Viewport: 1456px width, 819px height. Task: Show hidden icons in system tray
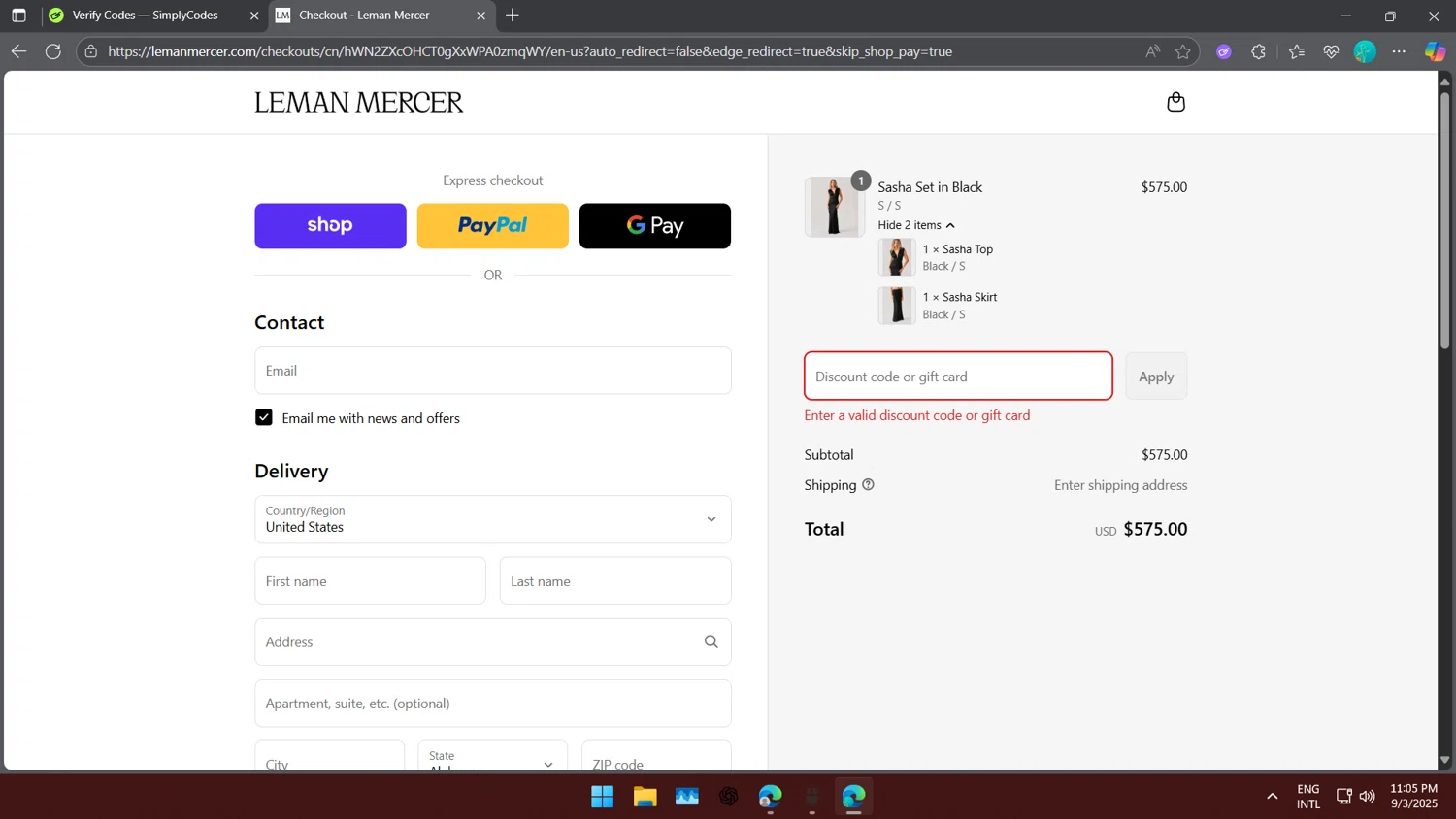coord(1272,797)
